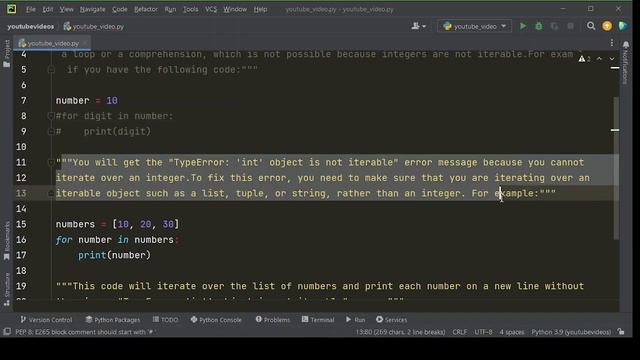
Task: Change CRLF line separator in status bar
Action: pyautogui.click(x=460, y=332)
